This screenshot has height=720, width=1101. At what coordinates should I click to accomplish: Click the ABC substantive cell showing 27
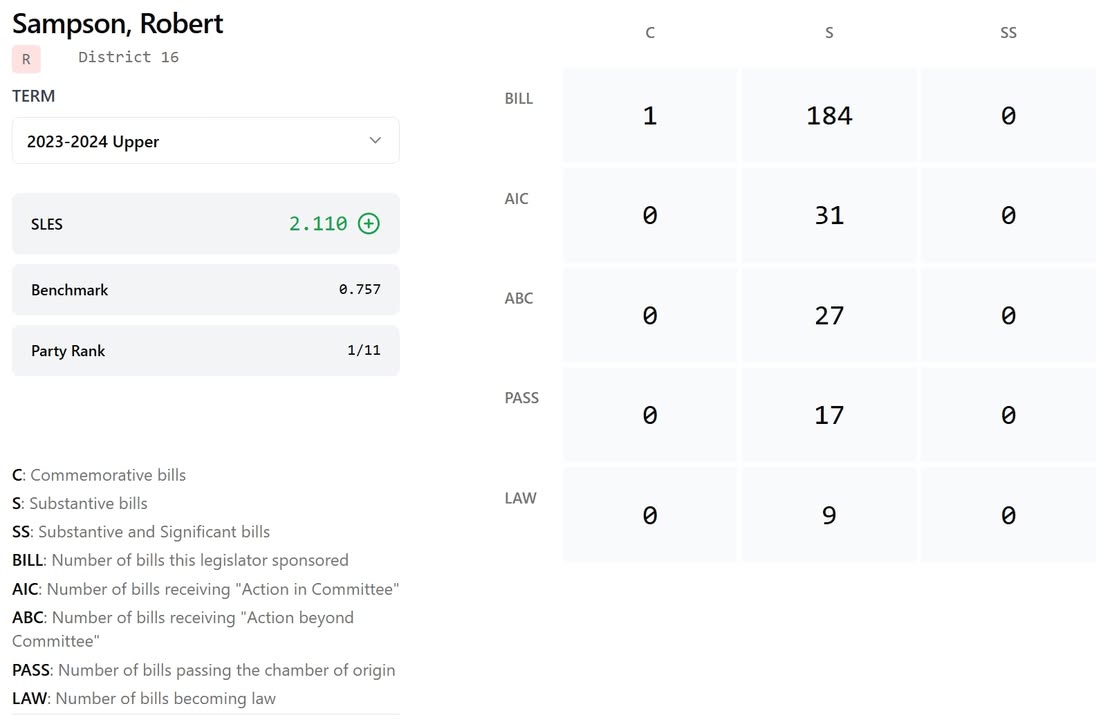pyautogui.click(x=829, y=315)
